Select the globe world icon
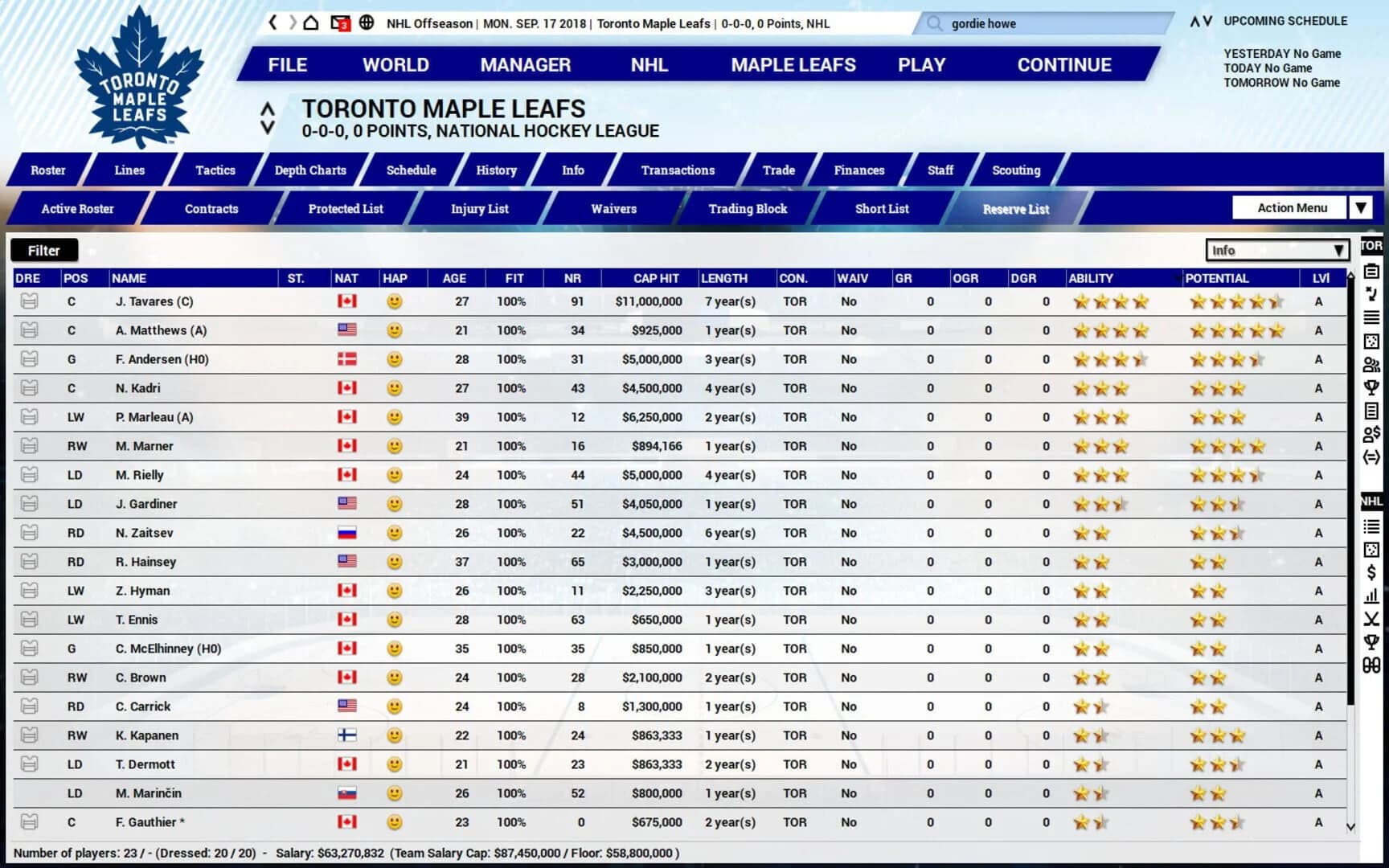1389x868 pixels. click(x=367, y=23)
